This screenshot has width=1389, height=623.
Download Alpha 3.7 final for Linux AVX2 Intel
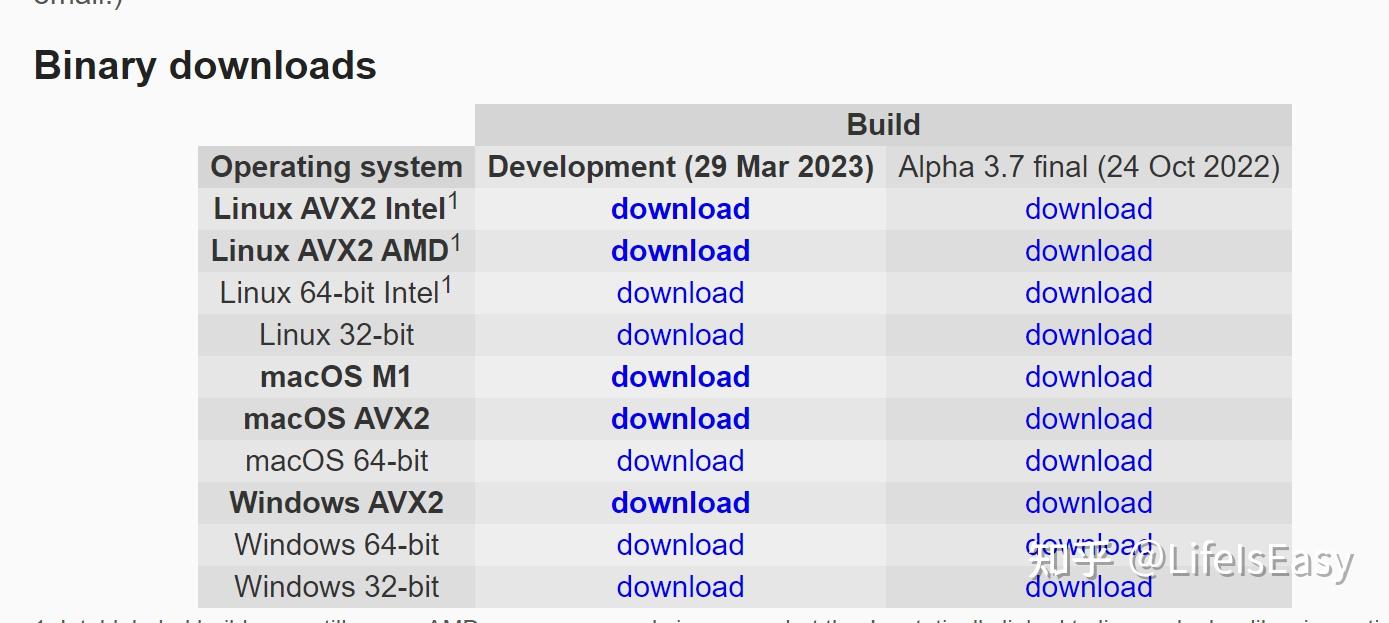tap(1088, 209)
